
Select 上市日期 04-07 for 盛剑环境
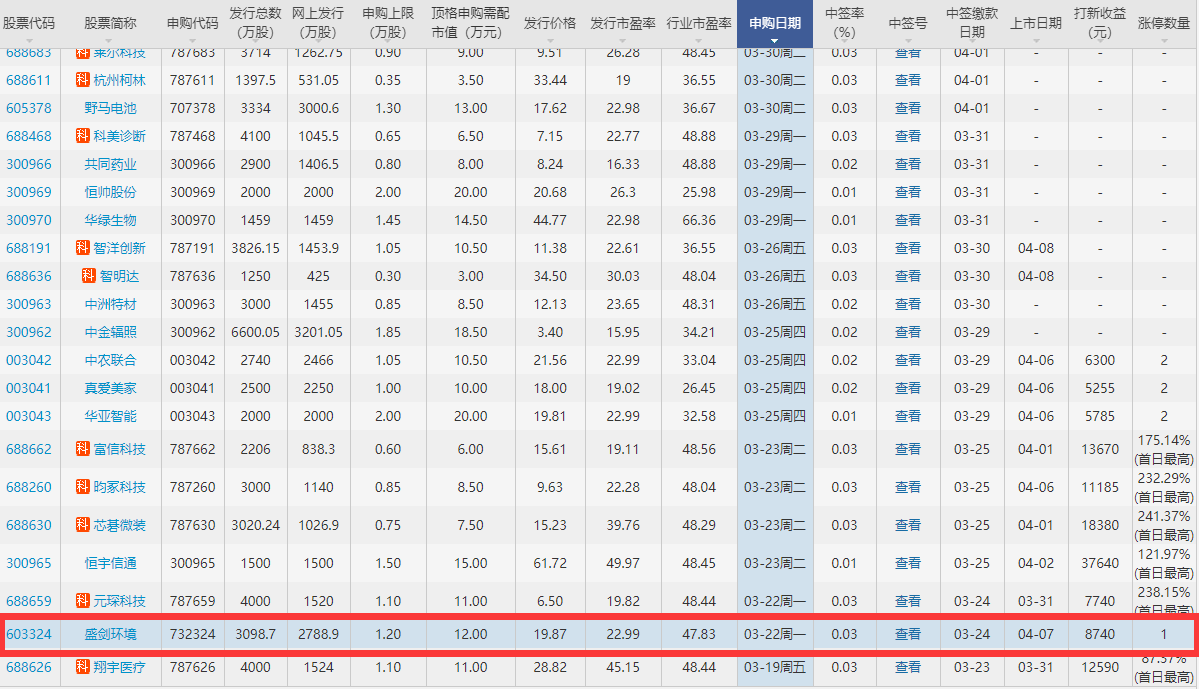(x=1035, y=634)
